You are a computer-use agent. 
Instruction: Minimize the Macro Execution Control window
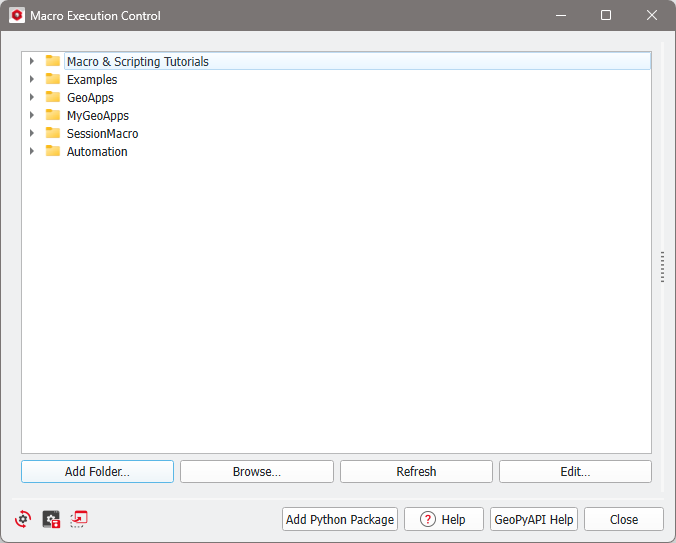click(x=561, y=16)
